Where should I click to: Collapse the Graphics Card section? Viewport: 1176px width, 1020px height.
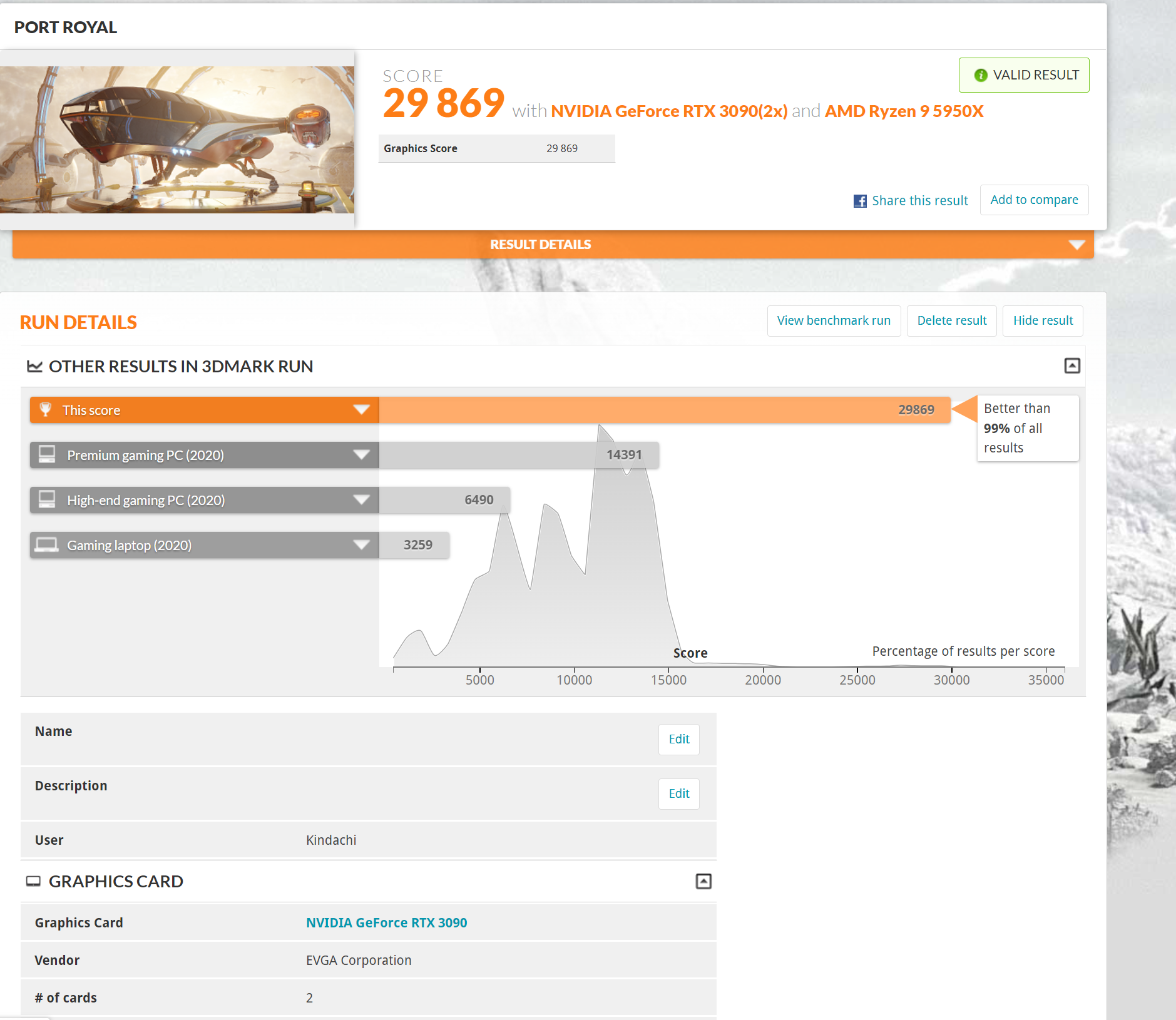[703, 881]
